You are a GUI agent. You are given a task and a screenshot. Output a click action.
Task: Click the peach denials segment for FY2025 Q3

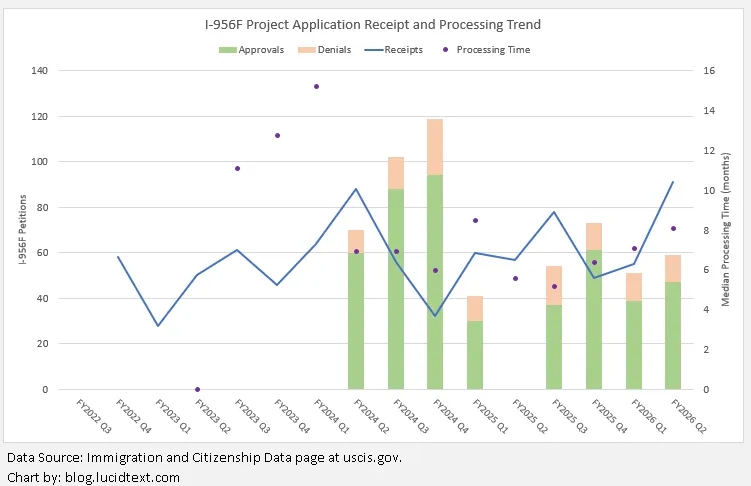click(x=554, y=285)
